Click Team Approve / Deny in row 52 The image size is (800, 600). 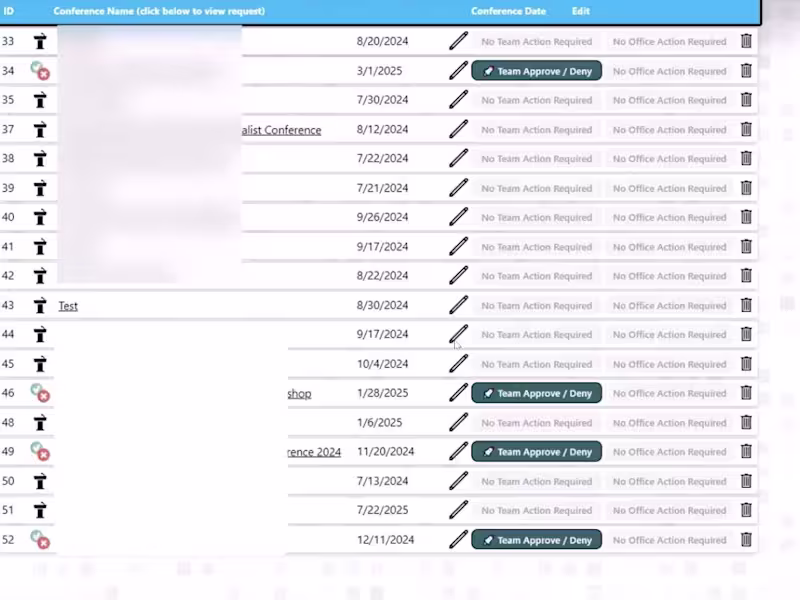[536, 540]
